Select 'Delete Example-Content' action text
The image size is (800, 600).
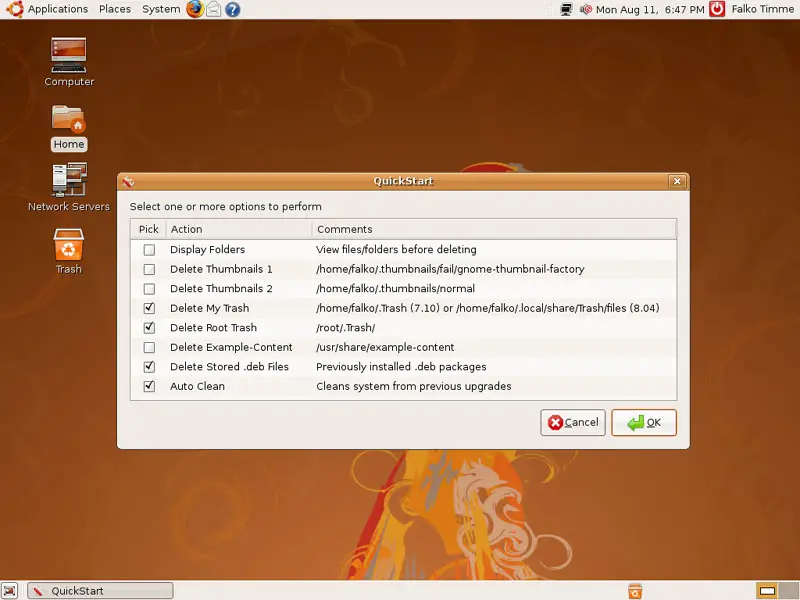click(x=231, y=347)
